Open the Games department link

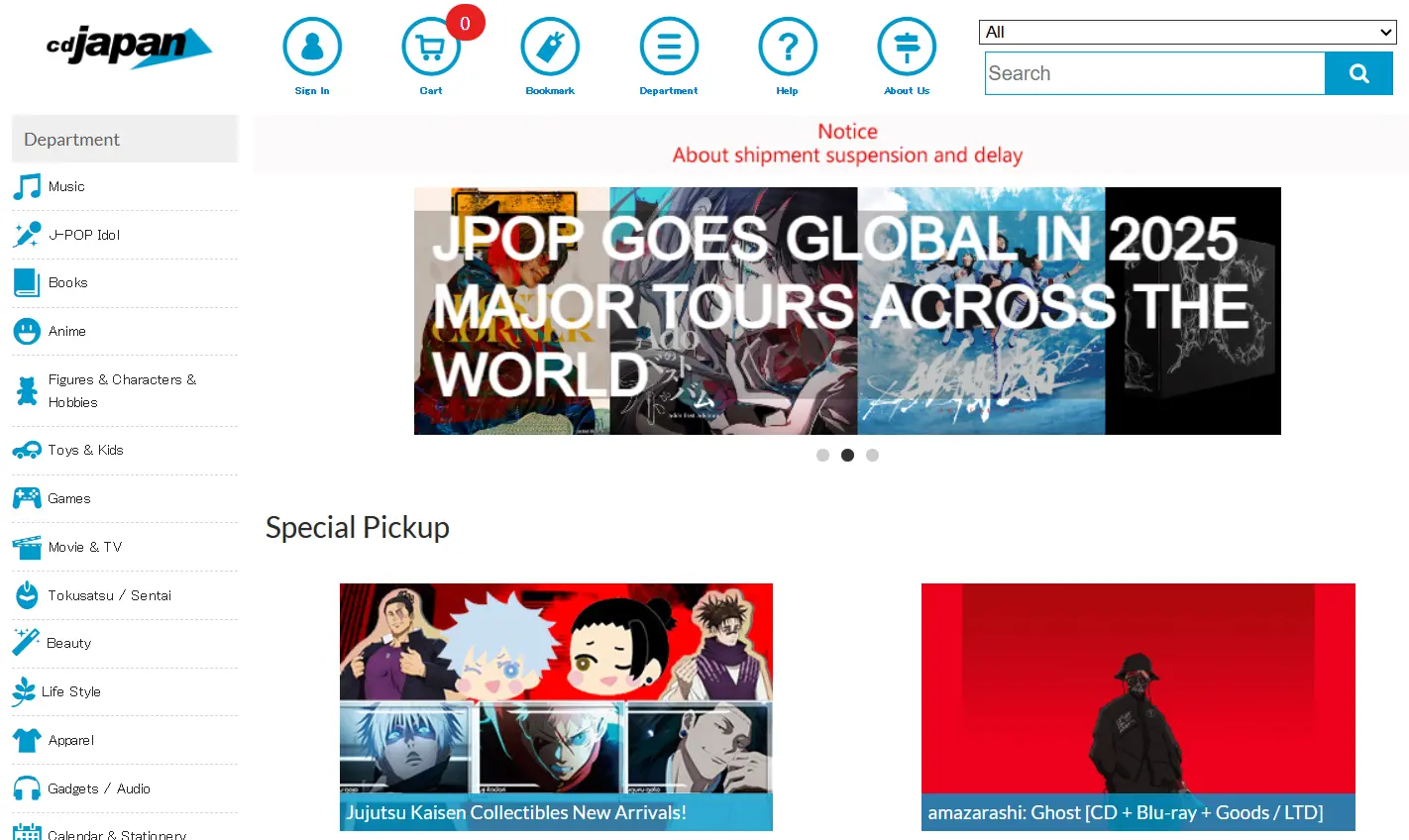[69, 498]
